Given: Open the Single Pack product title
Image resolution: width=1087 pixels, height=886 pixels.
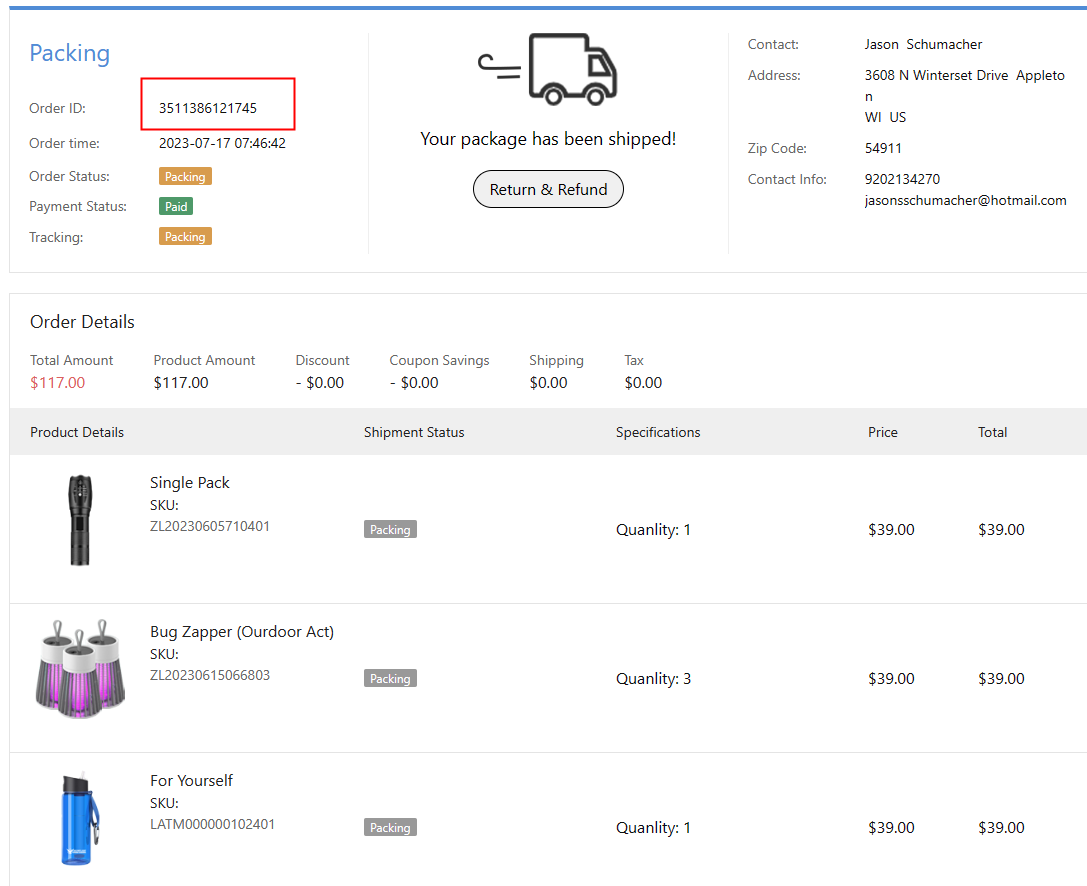Looking at the screenshot, I should (190, 483).
